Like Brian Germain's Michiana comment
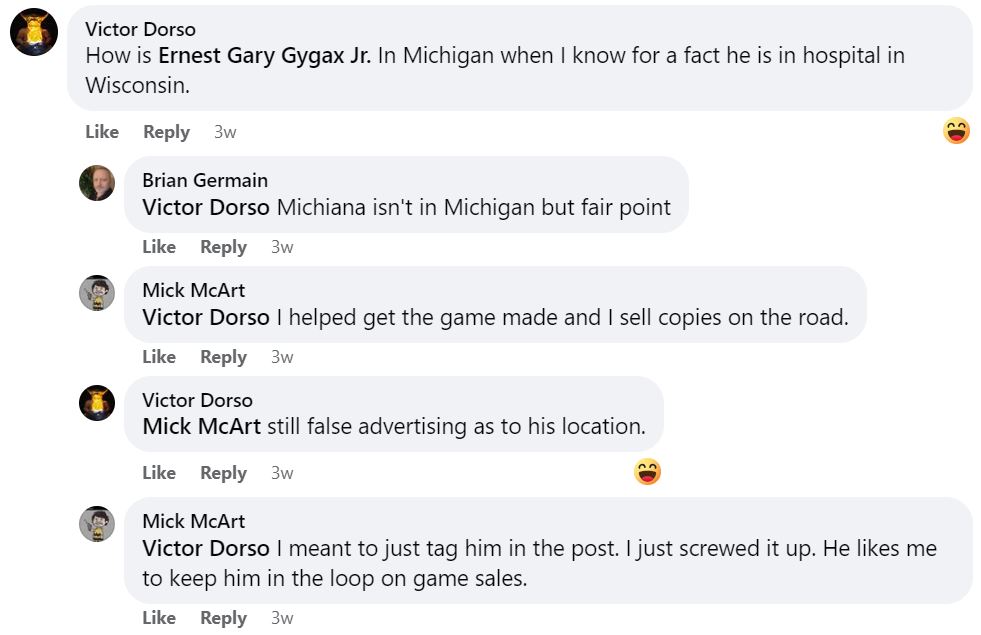The height and width of the screenshot is (635, 981). pos(159,247)
